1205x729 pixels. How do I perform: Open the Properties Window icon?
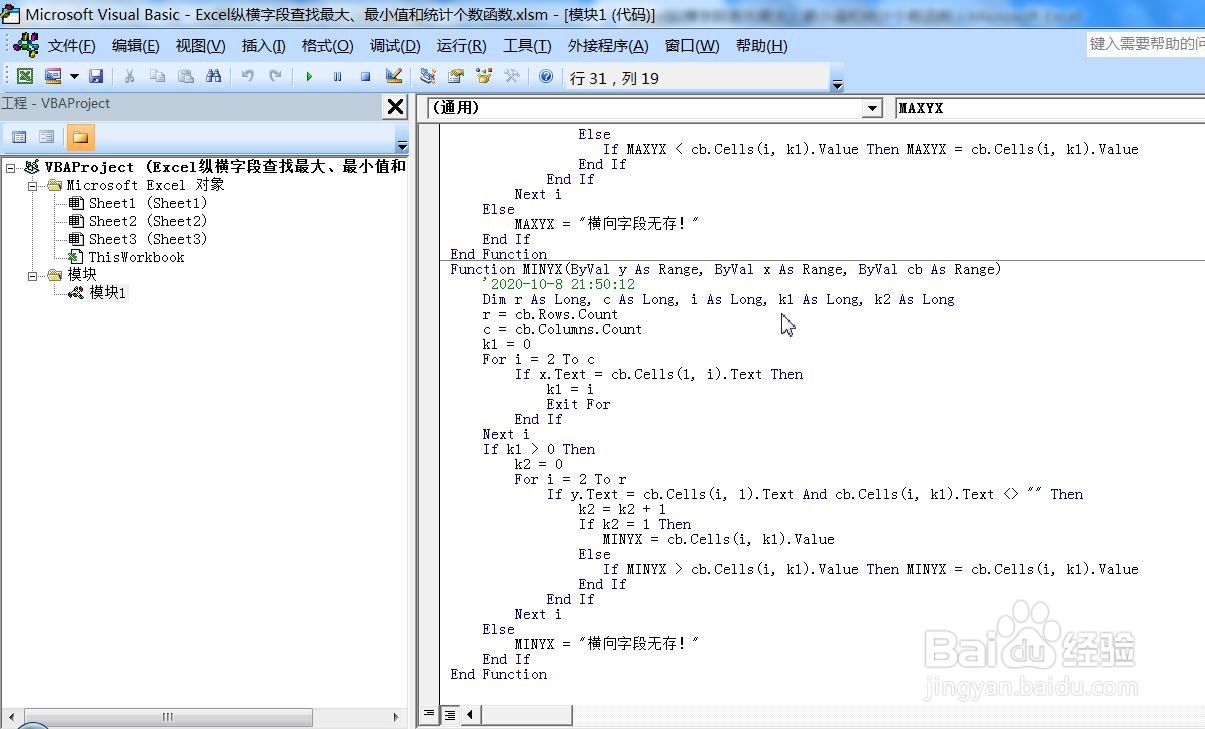(456, 76)
